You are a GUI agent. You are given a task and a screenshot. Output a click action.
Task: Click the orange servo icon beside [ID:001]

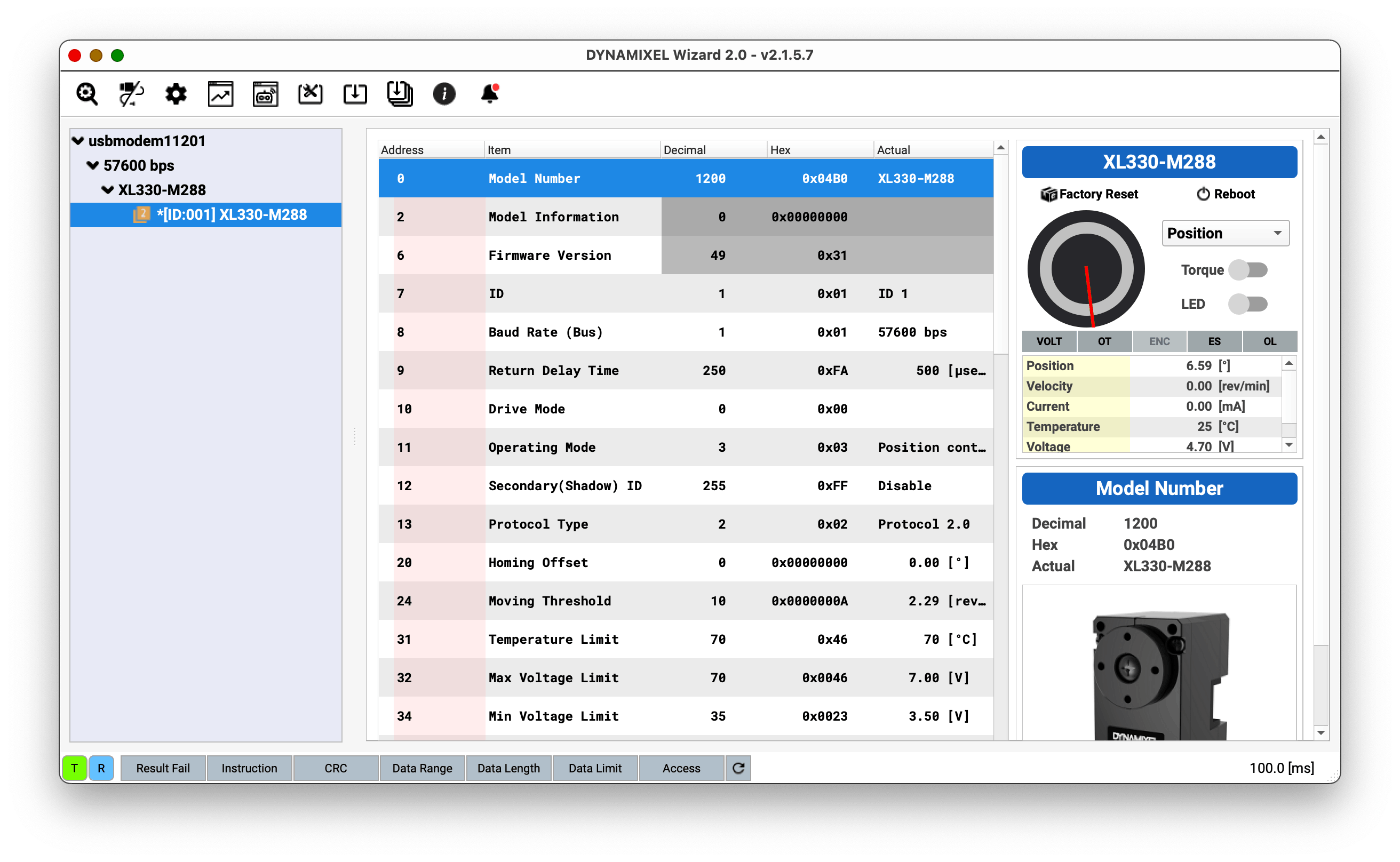click(141, 214)
